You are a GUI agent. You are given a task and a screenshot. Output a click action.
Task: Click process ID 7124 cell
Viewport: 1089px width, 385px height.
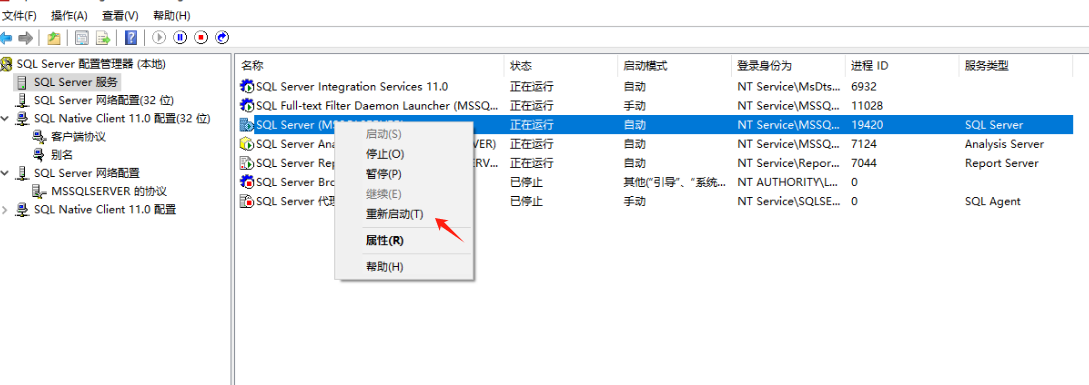click(864, 145)
